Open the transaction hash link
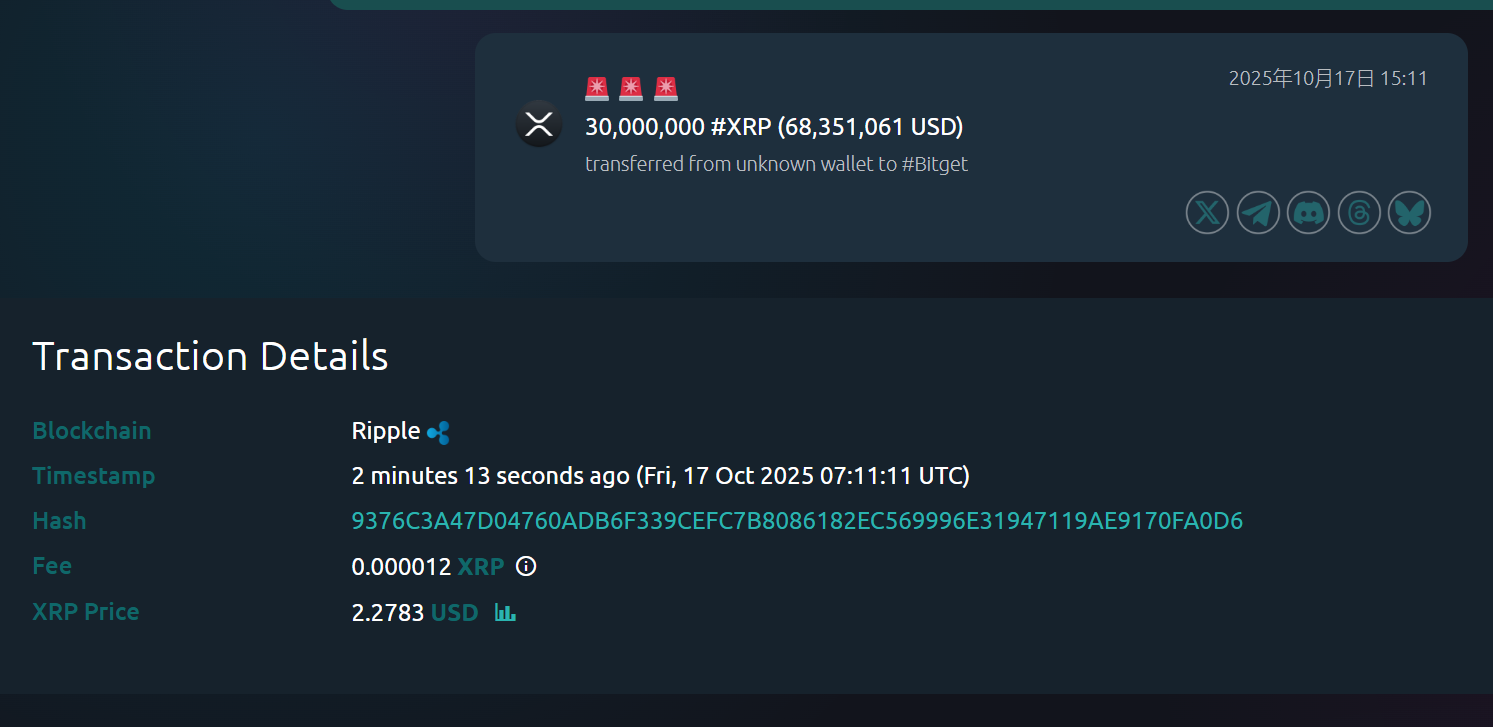Screen dimensions: 1493x727 [797, 521]
